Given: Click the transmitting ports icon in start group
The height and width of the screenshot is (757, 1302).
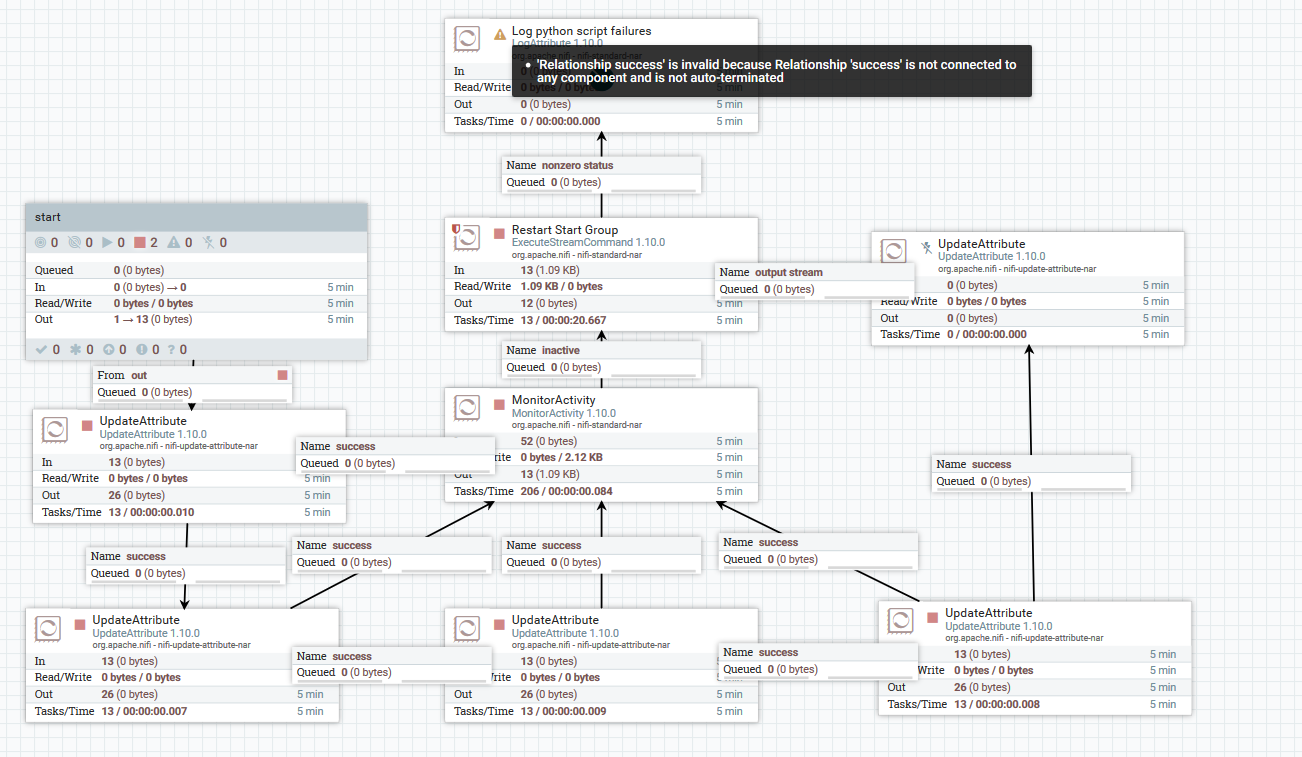Looking at the screenshot, I should pos(40,242).
